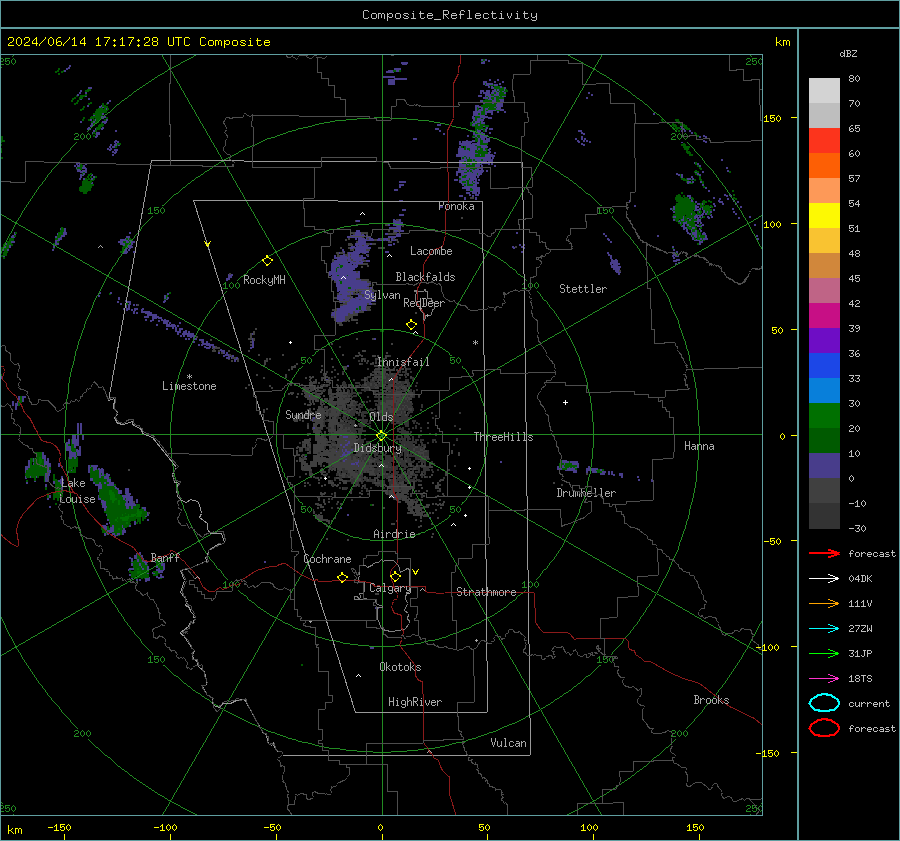This screenshot has width=900, height=841.
Task: Select the magenta 39-42 dBZ swatch
Action: tap(824, 316)
